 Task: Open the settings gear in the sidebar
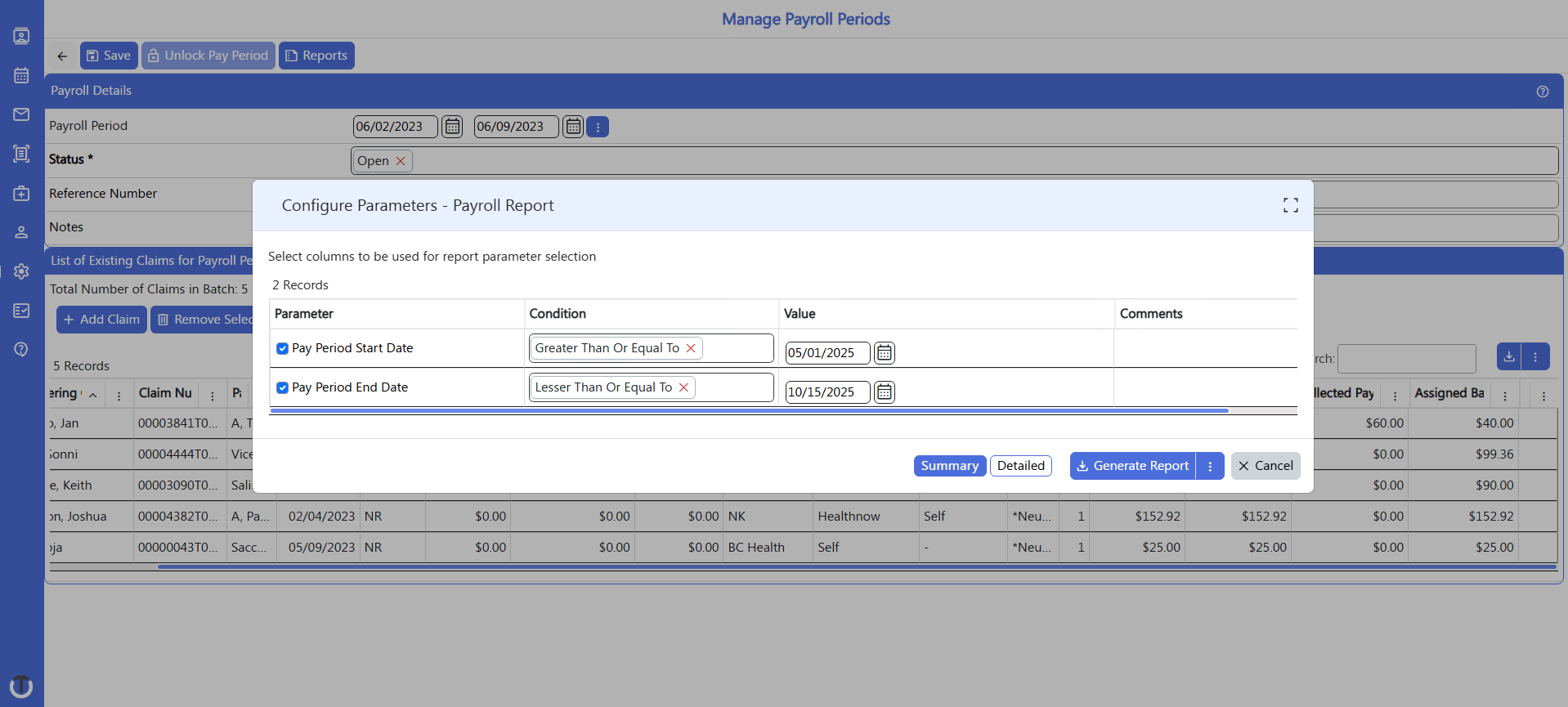tap(21, 271)
